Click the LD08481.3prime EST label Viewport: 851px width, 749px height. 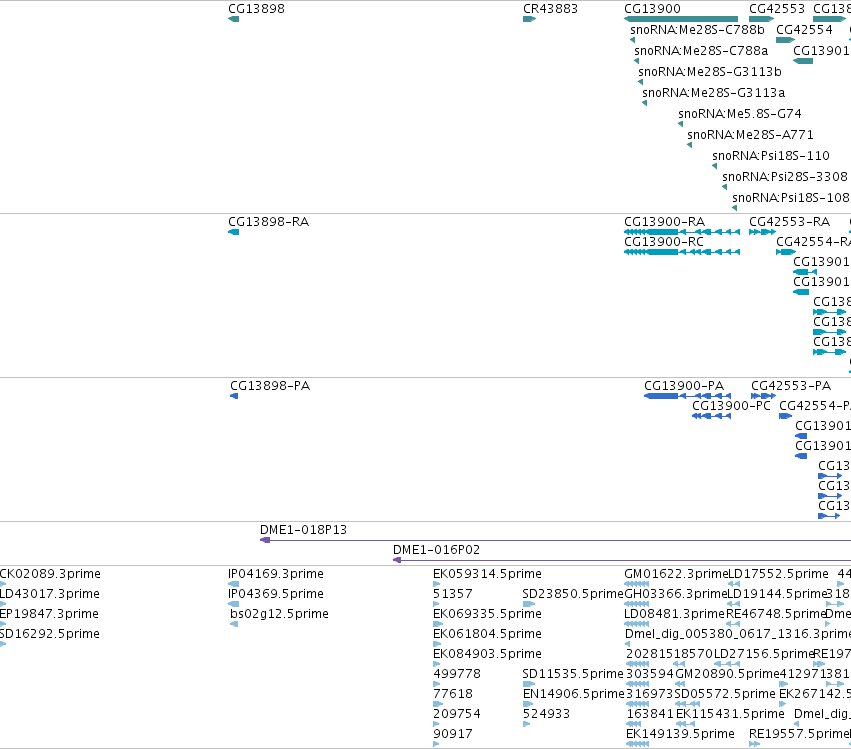click(675, 614)
